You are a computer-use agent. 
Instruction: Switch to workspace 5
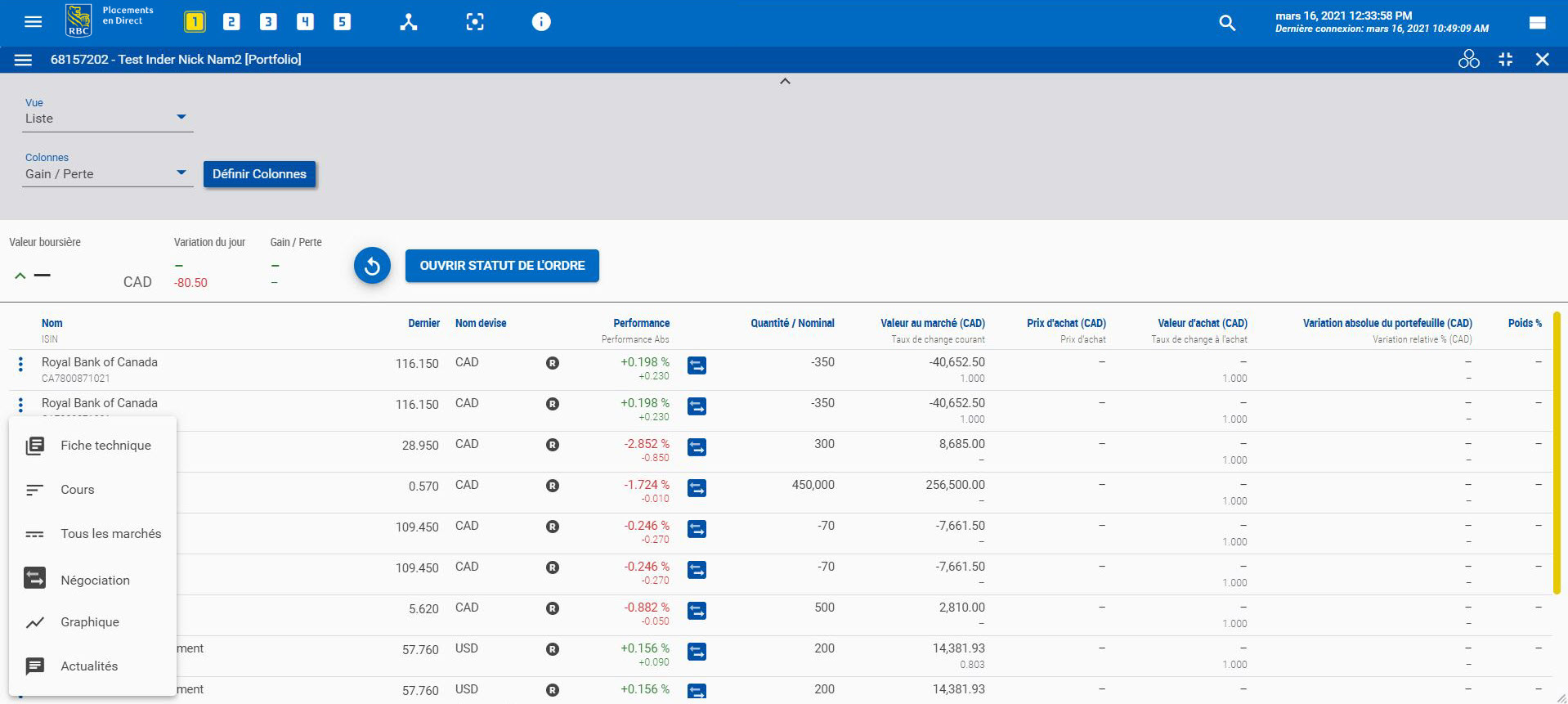pyautogui.click(x=342, y=22)
